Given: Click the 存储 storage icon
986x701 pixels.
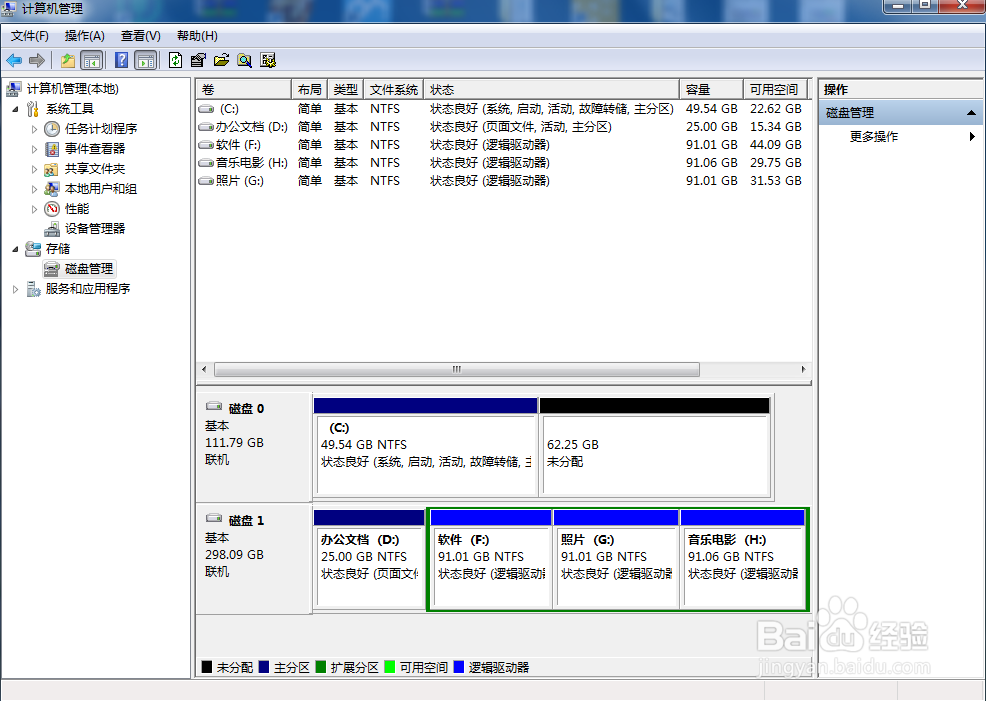Looking at the screenshot, I should click(33, 249).
